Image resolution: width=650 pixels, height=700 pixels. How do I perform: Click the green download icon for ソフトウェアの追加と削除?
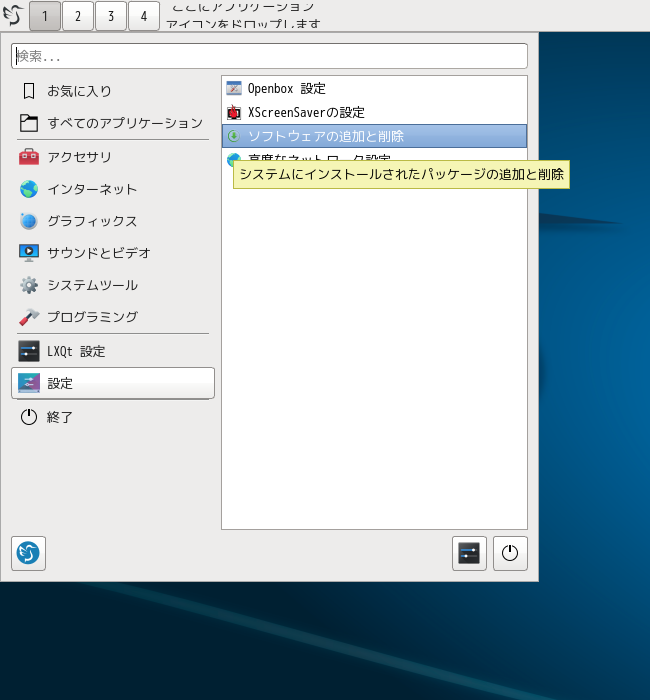(x=234, y=136)
